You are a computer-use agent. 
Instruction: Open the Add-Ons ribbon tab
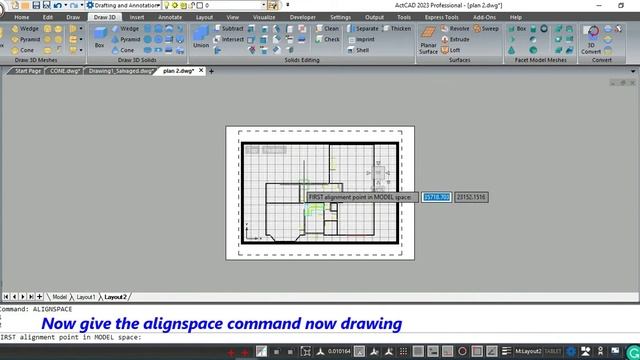click(x=484, y=17)
